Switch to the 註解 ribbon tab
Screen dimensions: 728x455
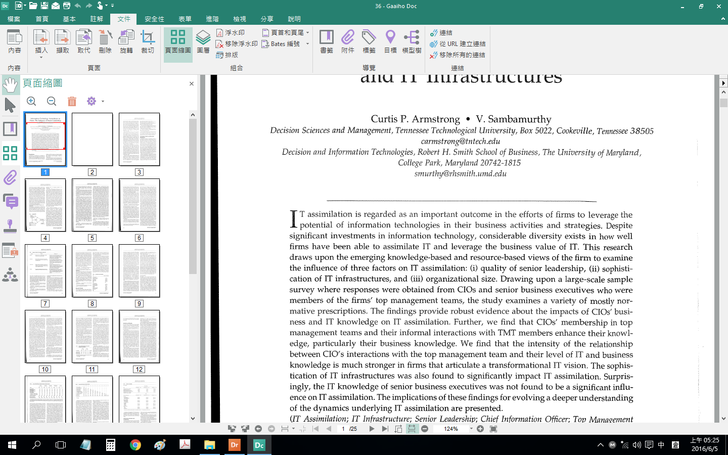tap(96, 19)
